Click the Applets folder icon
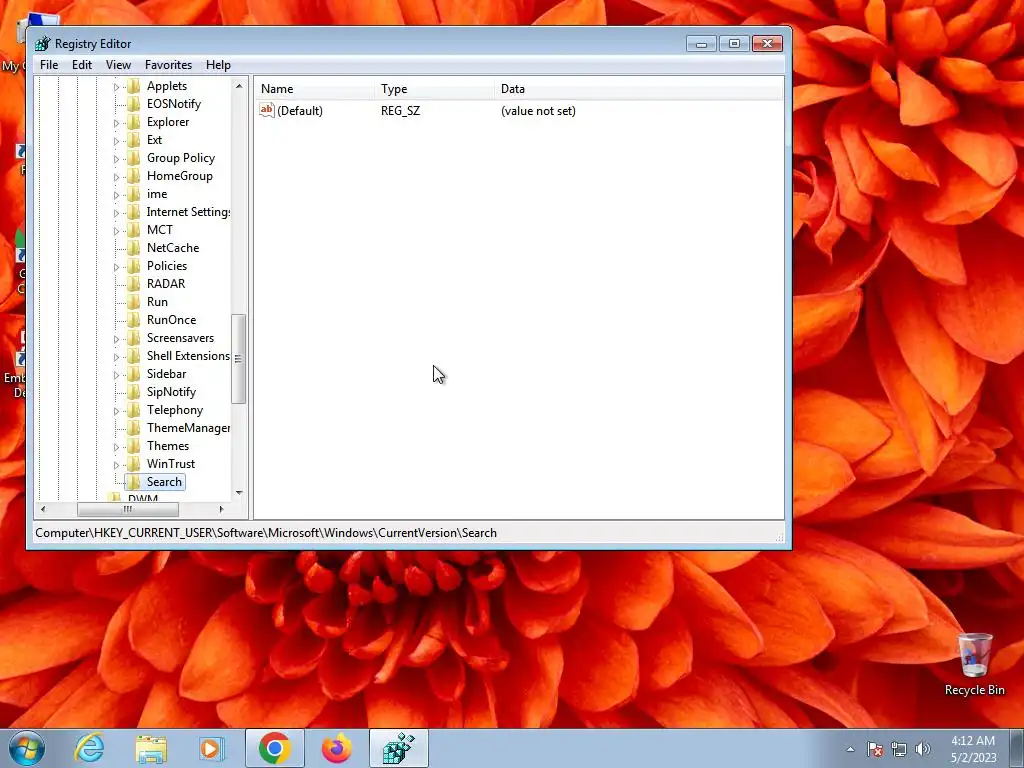 [133, 86]
